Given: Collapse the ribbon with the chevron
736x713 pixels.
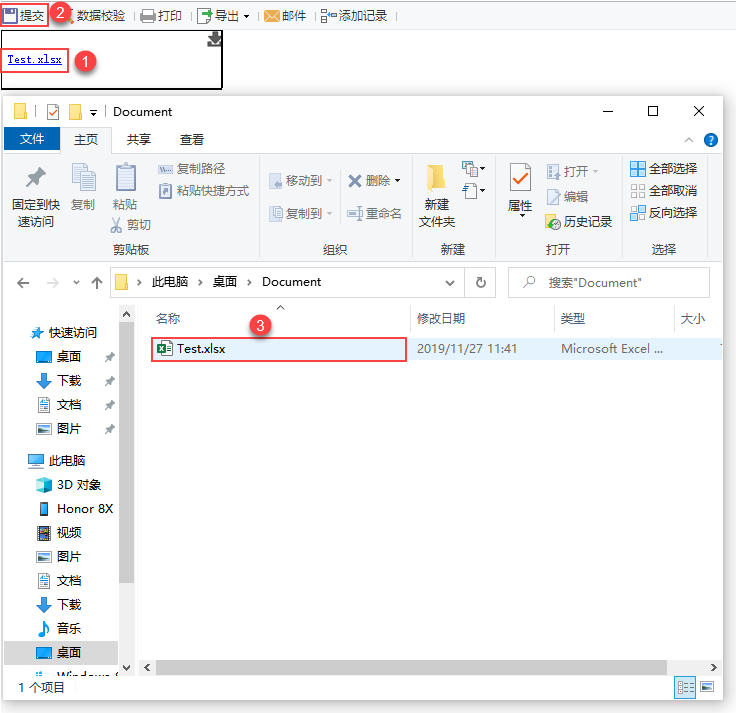Looking at the screenshot, I should pyautogui.click(x=689, y=140).
